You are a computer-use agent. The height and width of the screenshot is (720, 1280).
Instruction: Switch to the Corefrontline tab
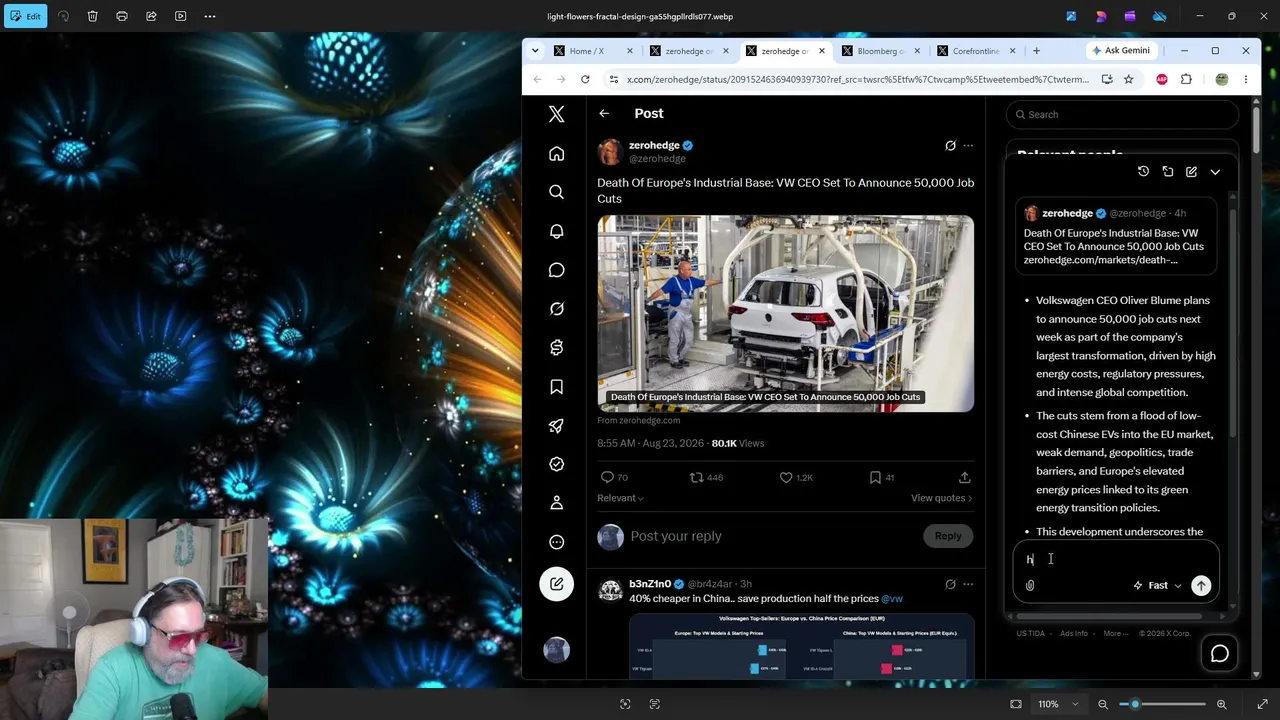[975, 51]
